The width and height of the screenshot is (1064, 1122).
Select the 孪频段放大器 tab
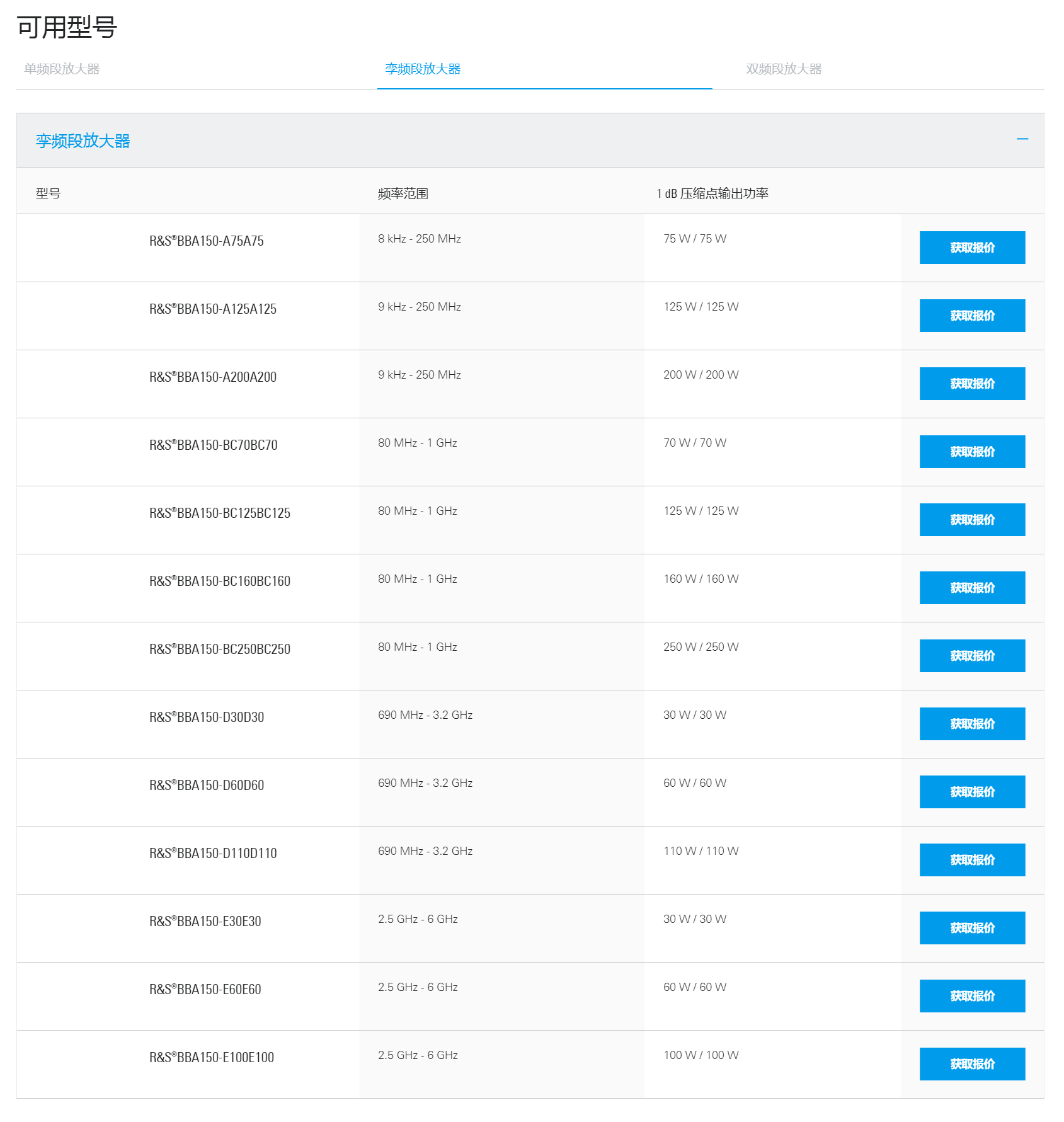tap(423, 69)
